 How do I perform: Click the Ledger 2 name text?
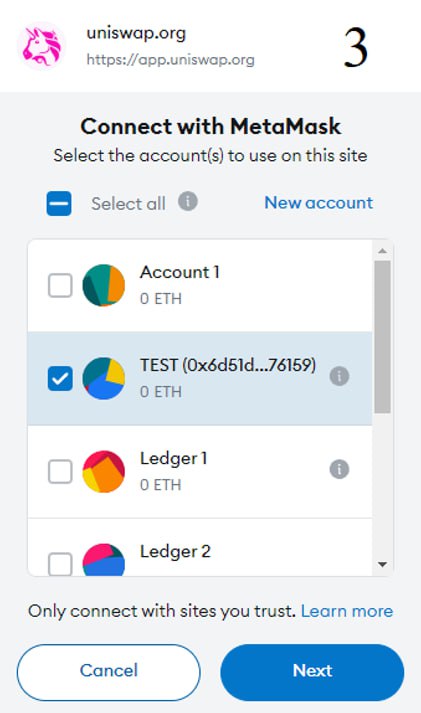(175, 552)
